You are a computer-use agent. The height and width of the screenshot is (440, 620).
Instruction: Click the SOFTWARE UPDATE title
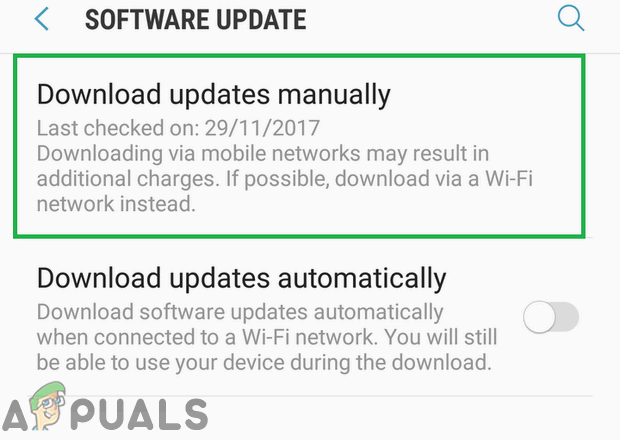coord(196,19)
